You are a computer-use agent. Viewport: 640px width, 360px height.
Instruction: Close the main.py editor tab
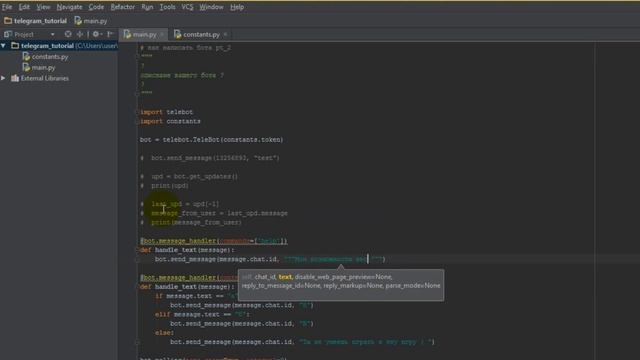click(x=162, y=35)
